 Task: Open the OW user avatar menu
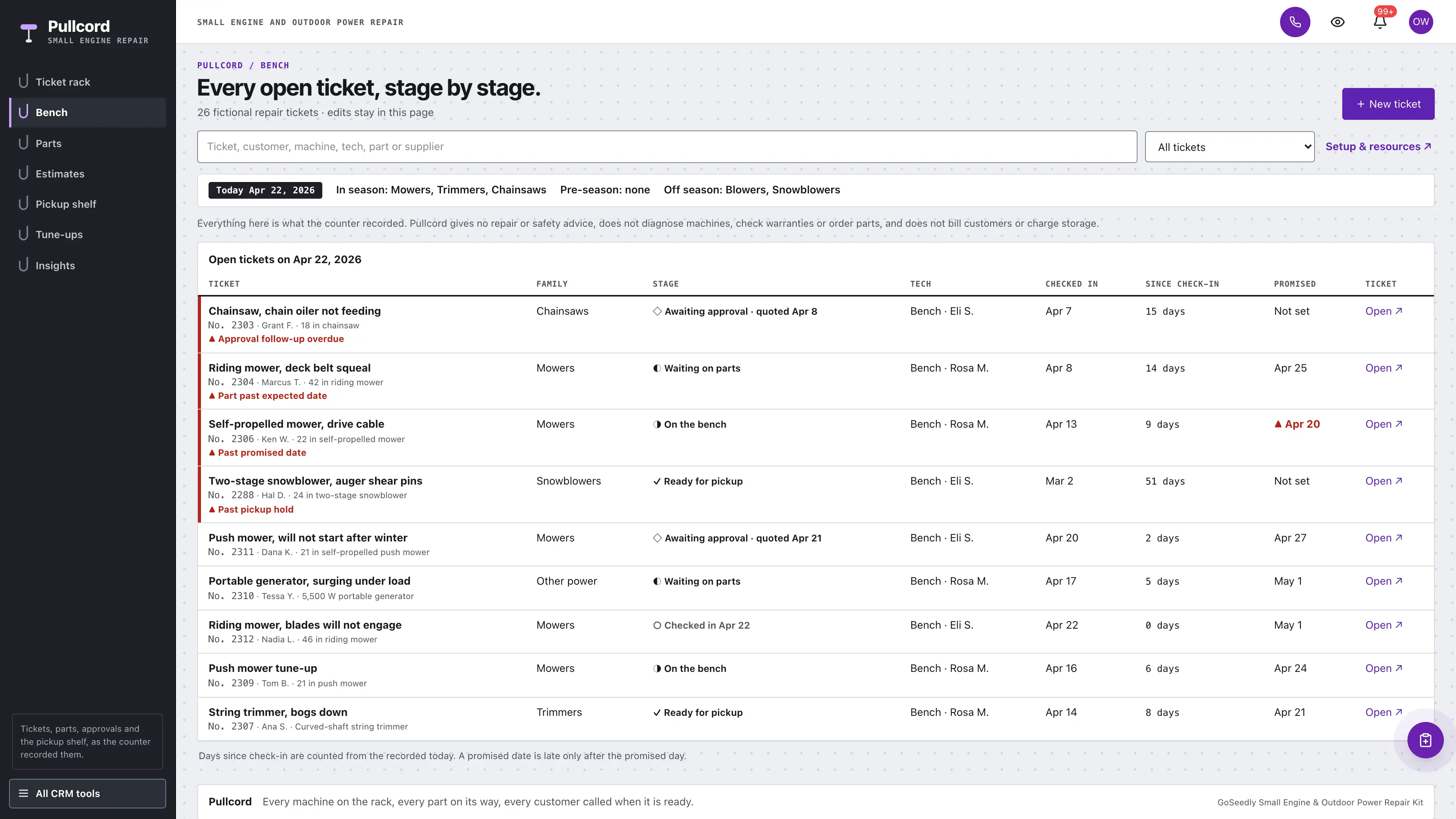[1420, 22]
